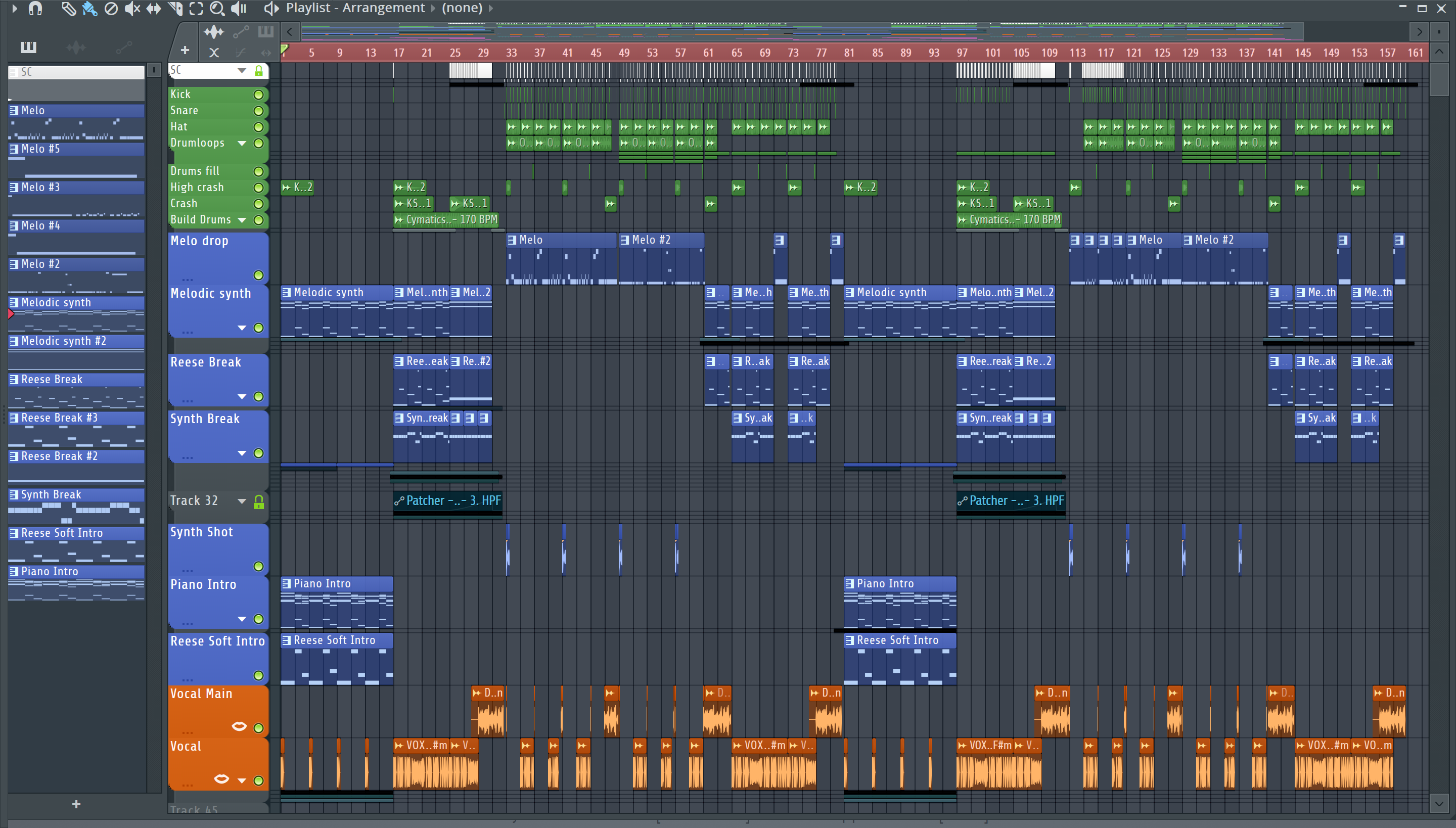The image size is (1456, 828).
Task: Click the crossfade X icon in track header
Action: [214, 53]
